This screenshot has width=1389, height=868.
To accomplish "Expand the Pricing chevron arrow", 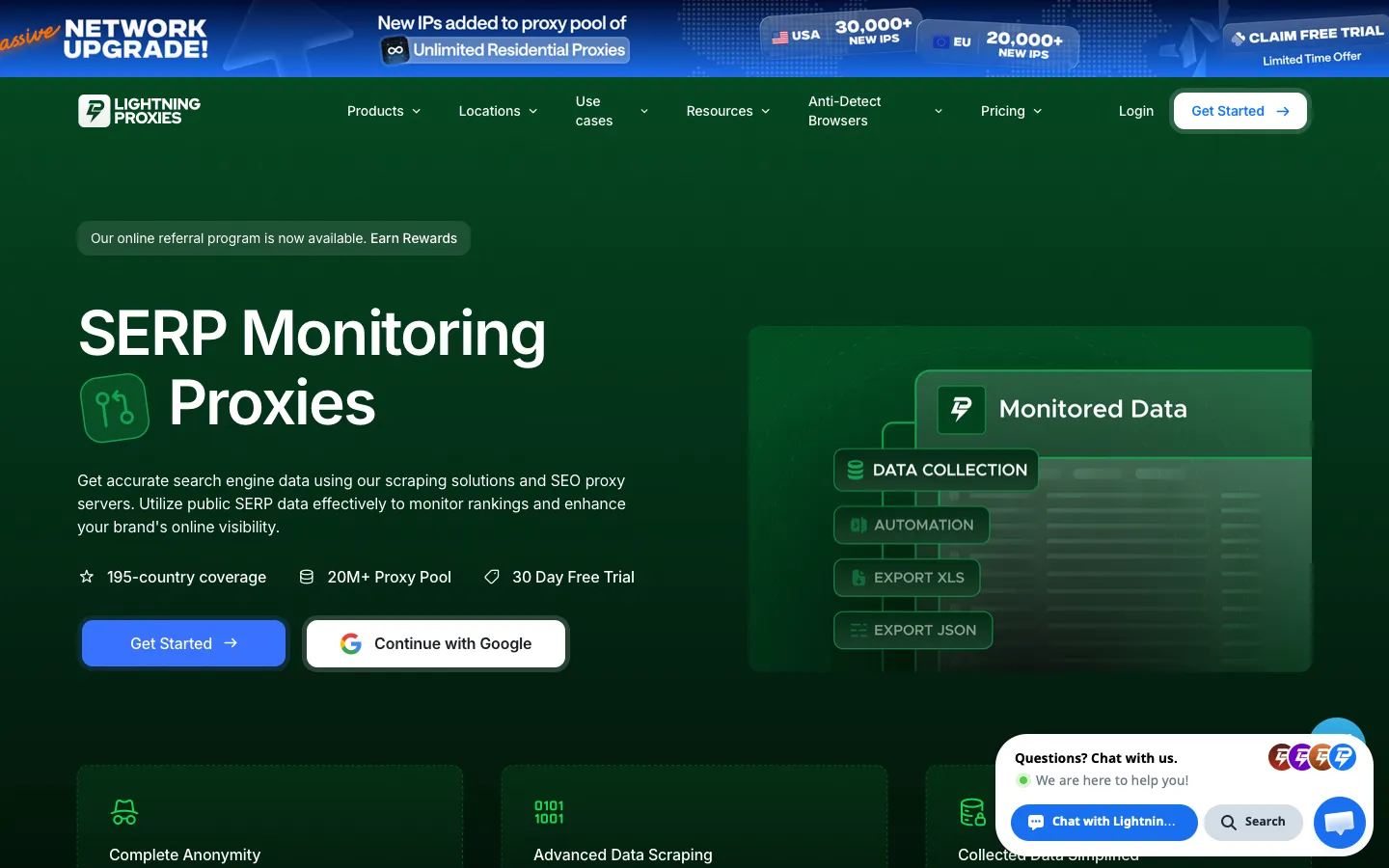I will [1038, 111].
